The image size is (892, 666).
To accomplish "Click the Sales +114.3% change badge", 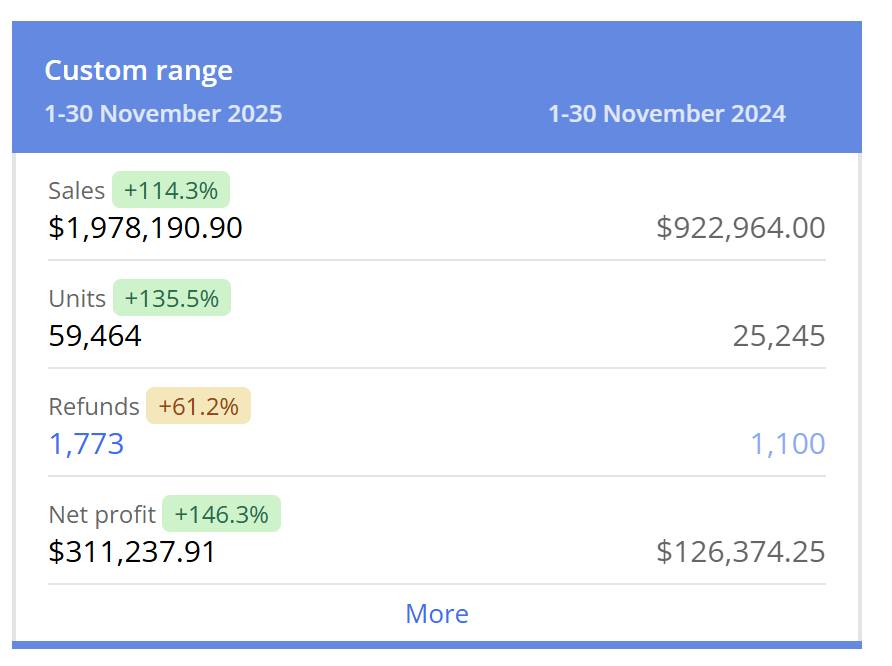I will [x=171, y=190].
